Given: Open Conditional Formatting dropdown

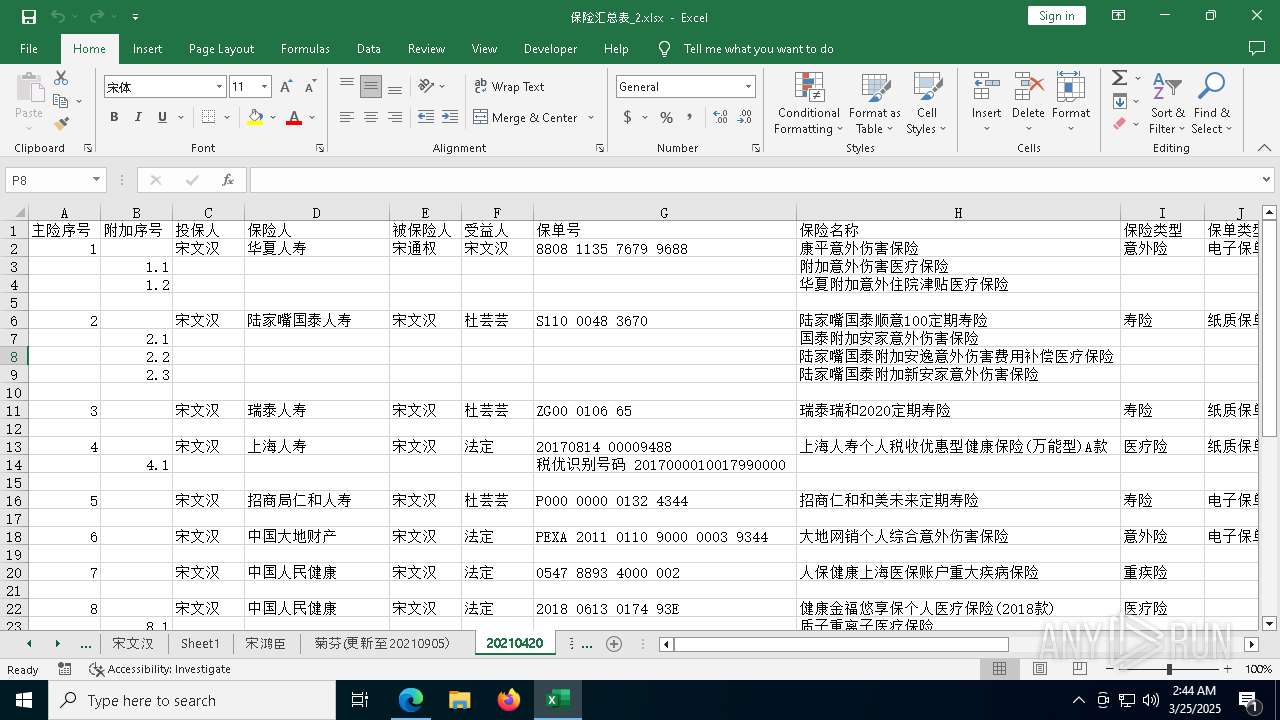Looking at the screenshot, I should pos(809,102).
